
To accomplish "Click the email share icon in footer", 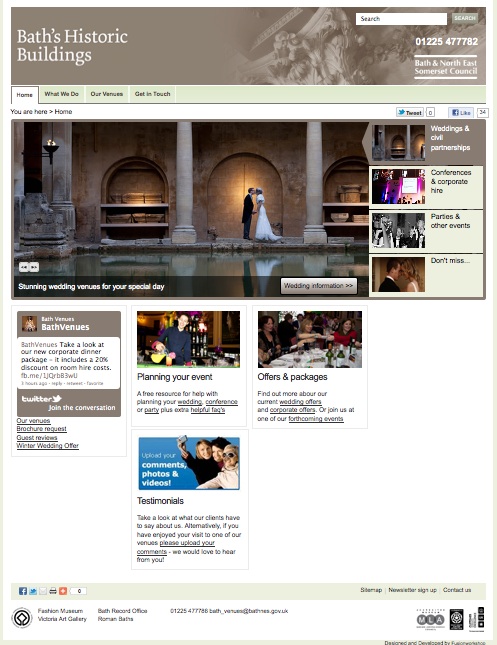I will pos(43,591).
